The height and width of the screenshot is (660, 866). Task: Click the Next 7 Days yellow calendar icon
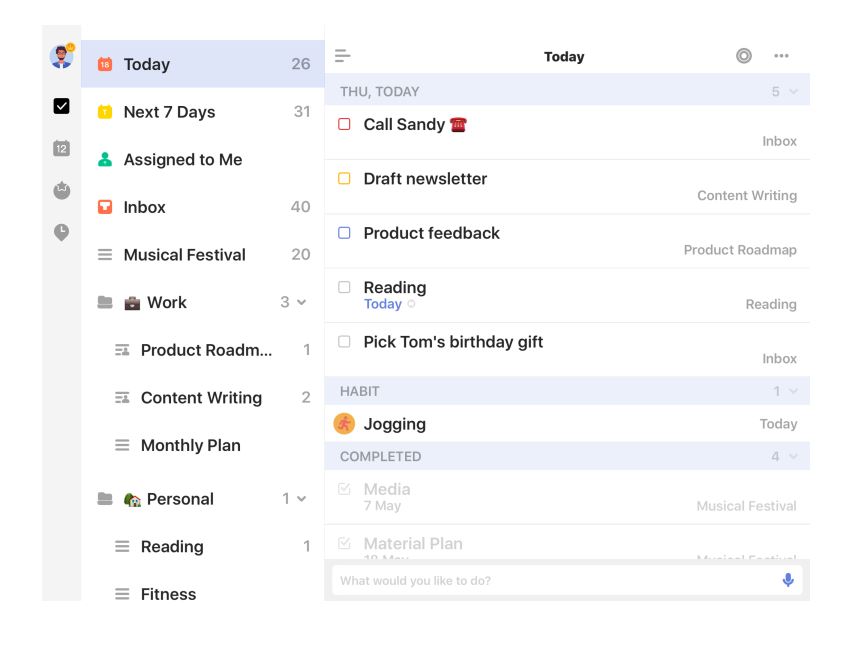click(104, 112)
